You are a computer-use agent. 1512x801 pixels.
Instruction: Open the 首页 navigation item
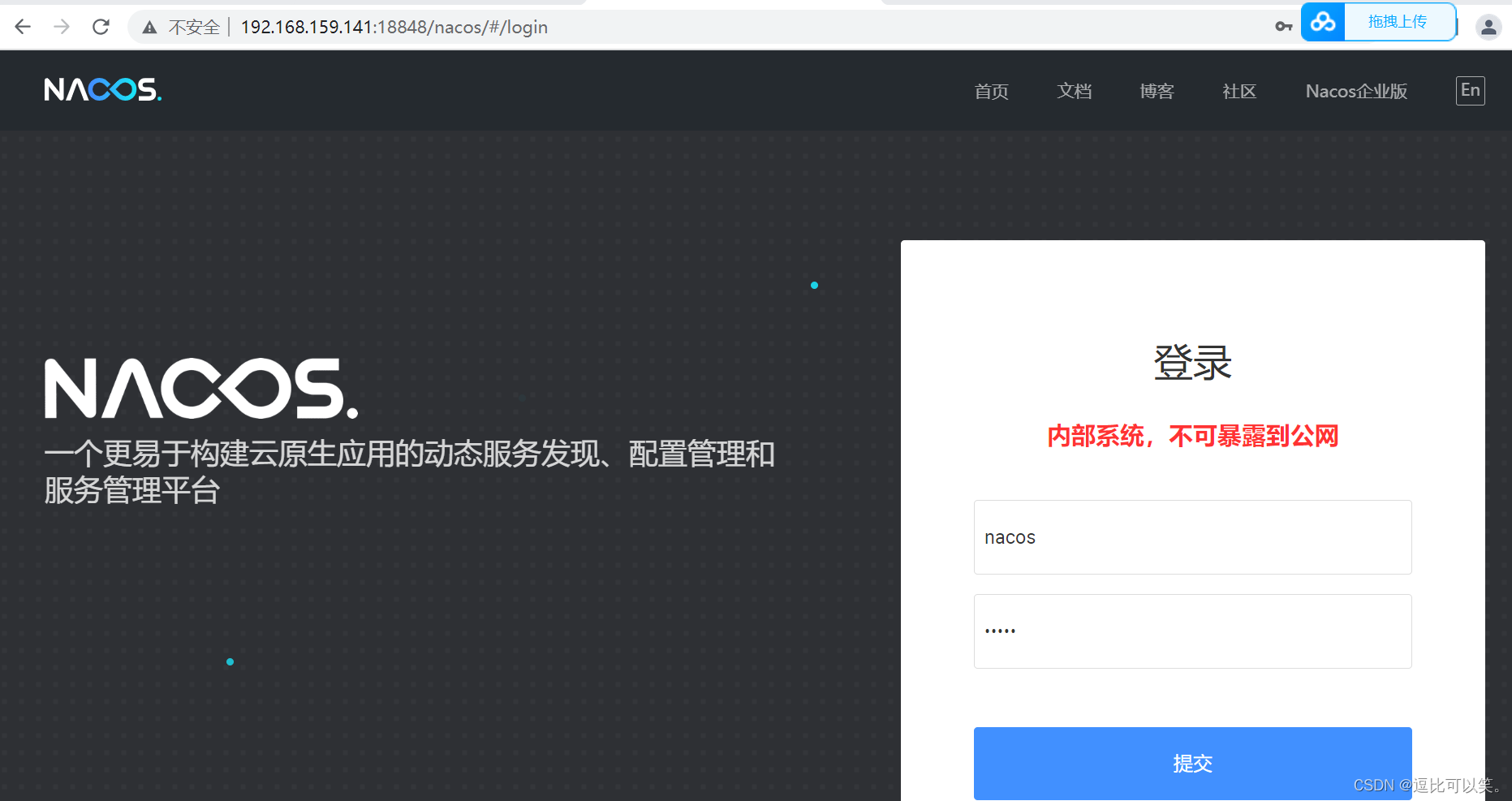coord(992,91)
